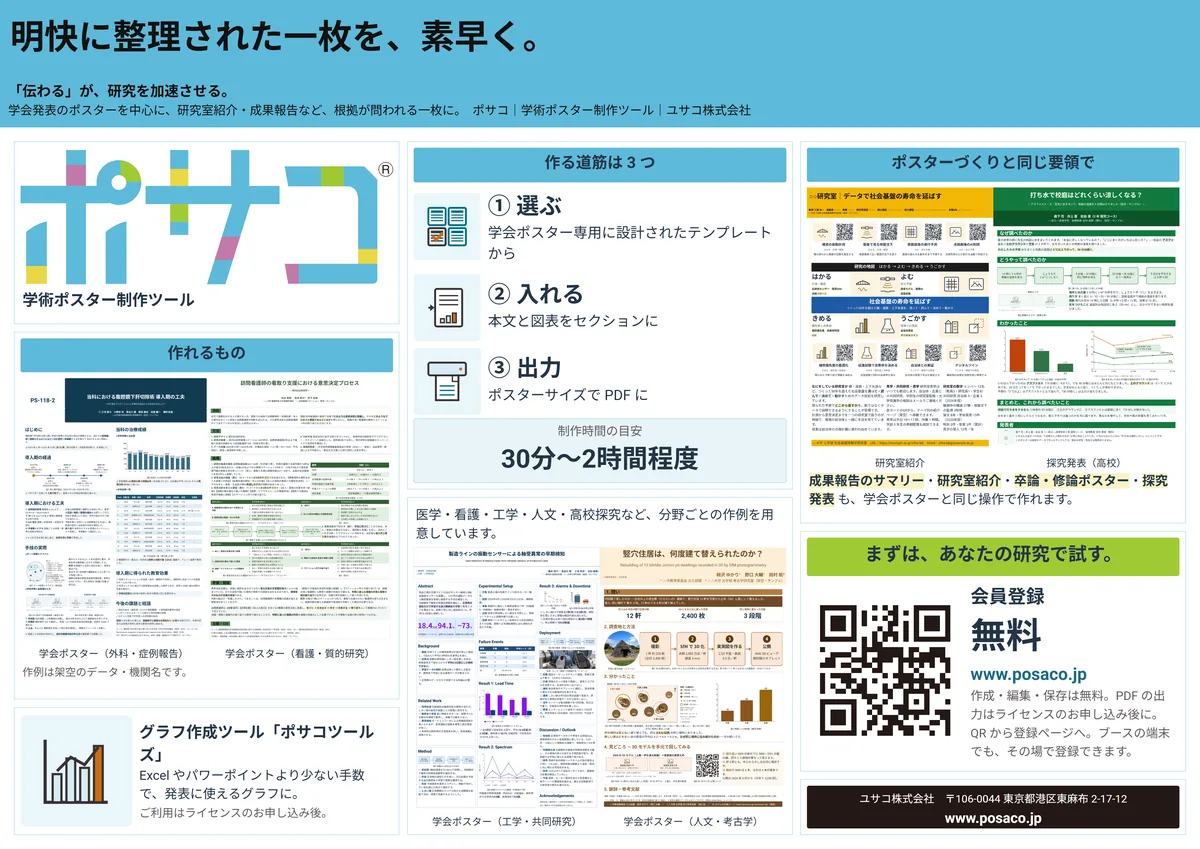Image resolution: width=1200 pixels, height=849 pixels.
Task: Open the 工学・共同研究 poster thumbnail
Action: [505, 677]
